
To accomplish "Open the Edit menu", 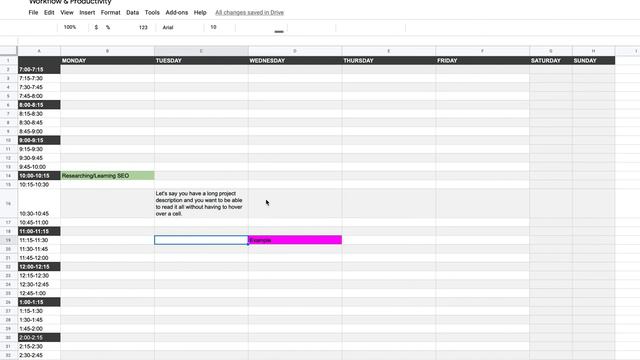I will click(x=49, y=13).
